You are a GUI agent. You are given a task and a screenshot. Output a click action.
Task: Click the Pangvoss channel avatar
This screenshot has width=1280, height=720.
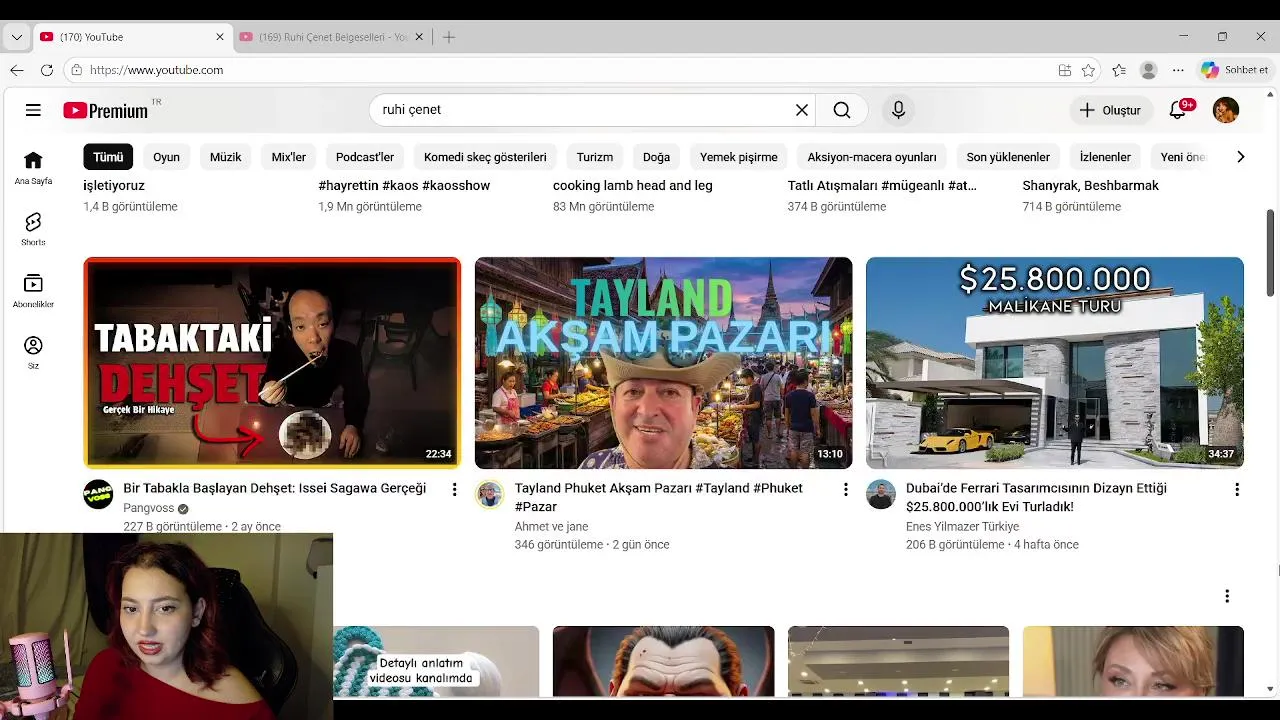98,494
